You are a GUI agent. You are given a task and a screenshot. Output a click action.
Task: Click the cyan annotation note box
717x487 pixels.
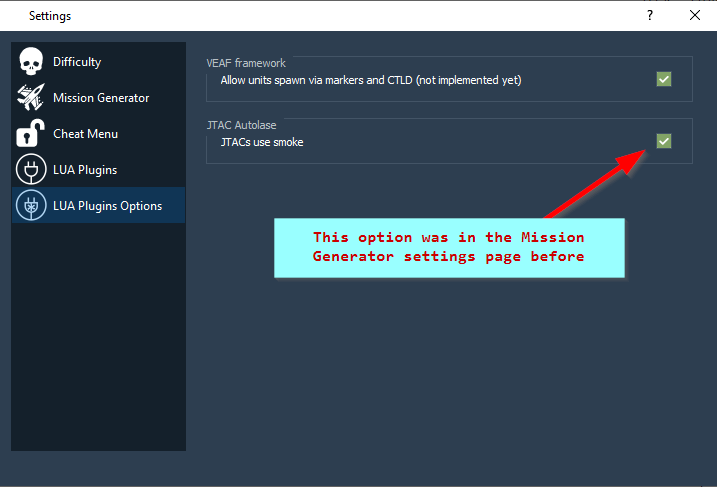coord(449,247)
